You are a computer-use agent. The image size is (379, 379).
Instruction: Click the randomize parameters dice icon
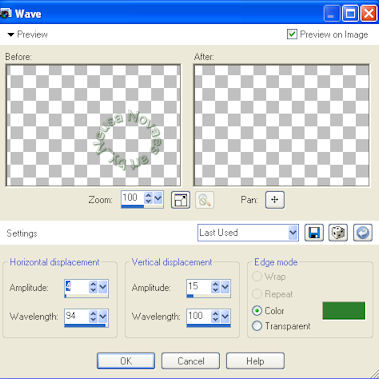pos(338,233)
